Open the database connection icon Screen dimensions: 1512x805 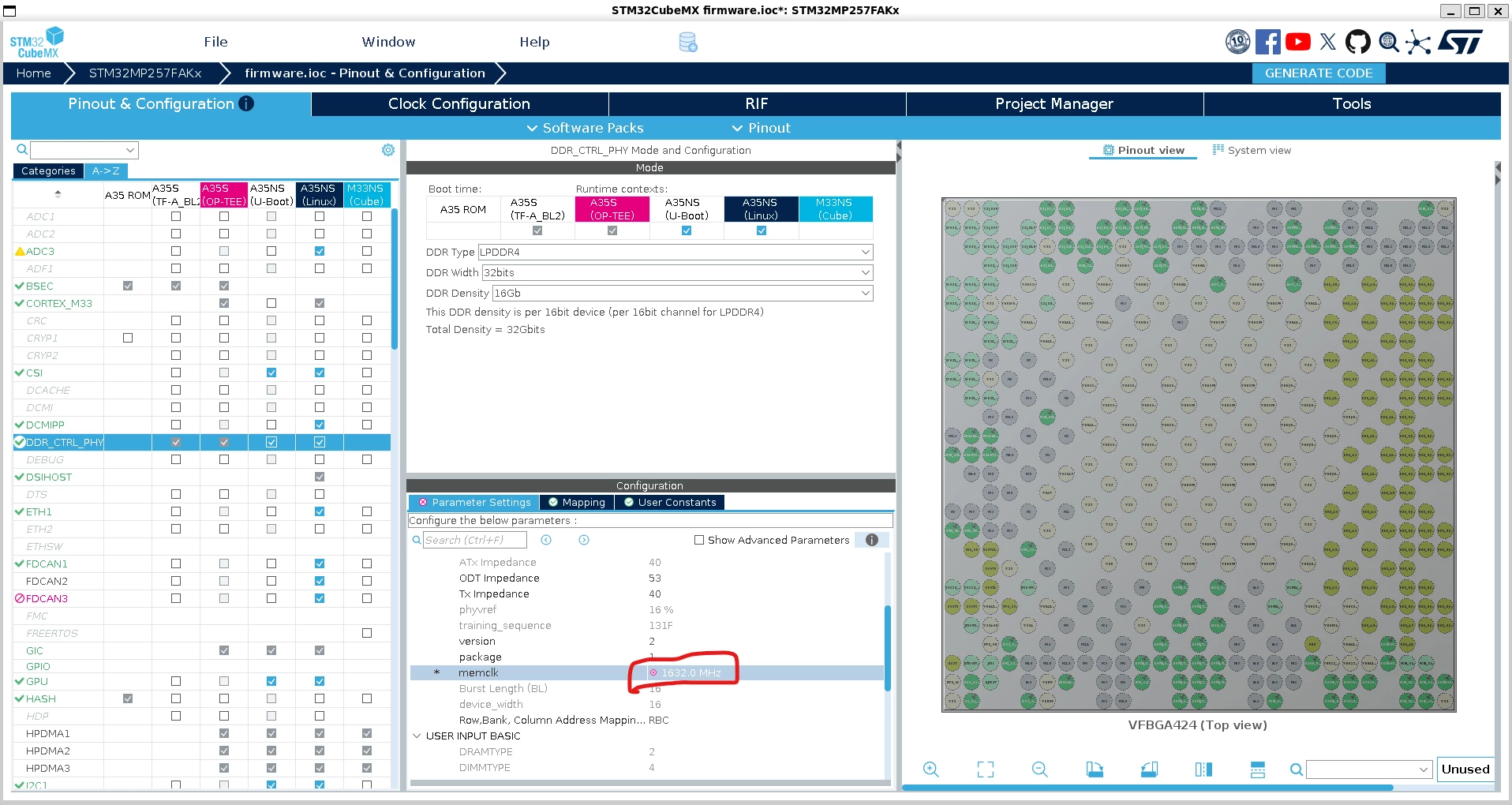[x=688, y=43]
